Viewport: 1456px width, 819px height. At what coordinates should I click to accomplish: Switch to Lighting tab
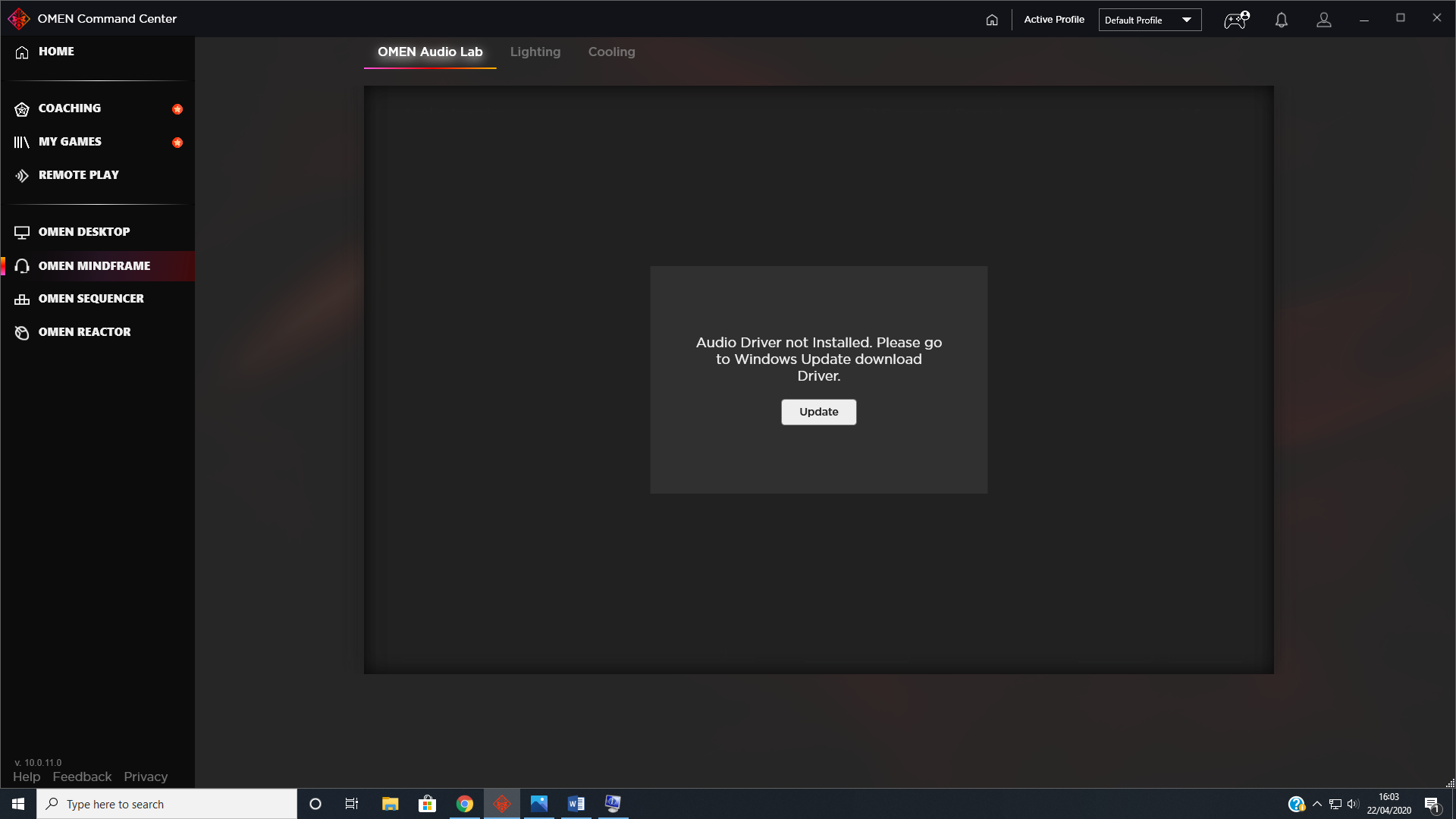535,52
